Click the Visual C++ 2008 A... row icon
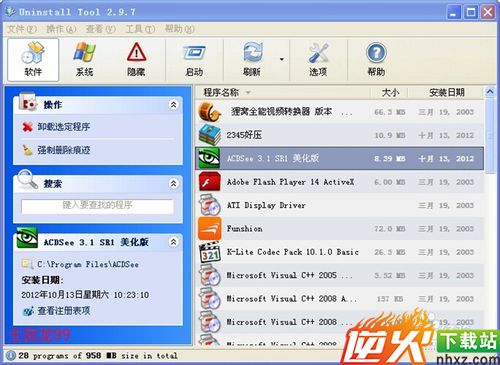This screenshot has height=365, width=500. point(210,298)
